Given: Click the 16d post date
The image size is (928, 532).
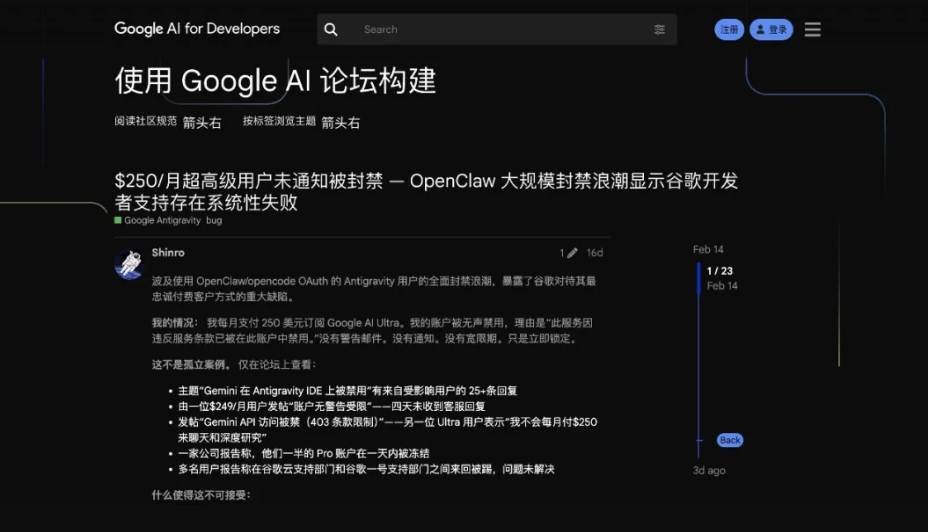Looking at the screenshot, I should [594, 253].
